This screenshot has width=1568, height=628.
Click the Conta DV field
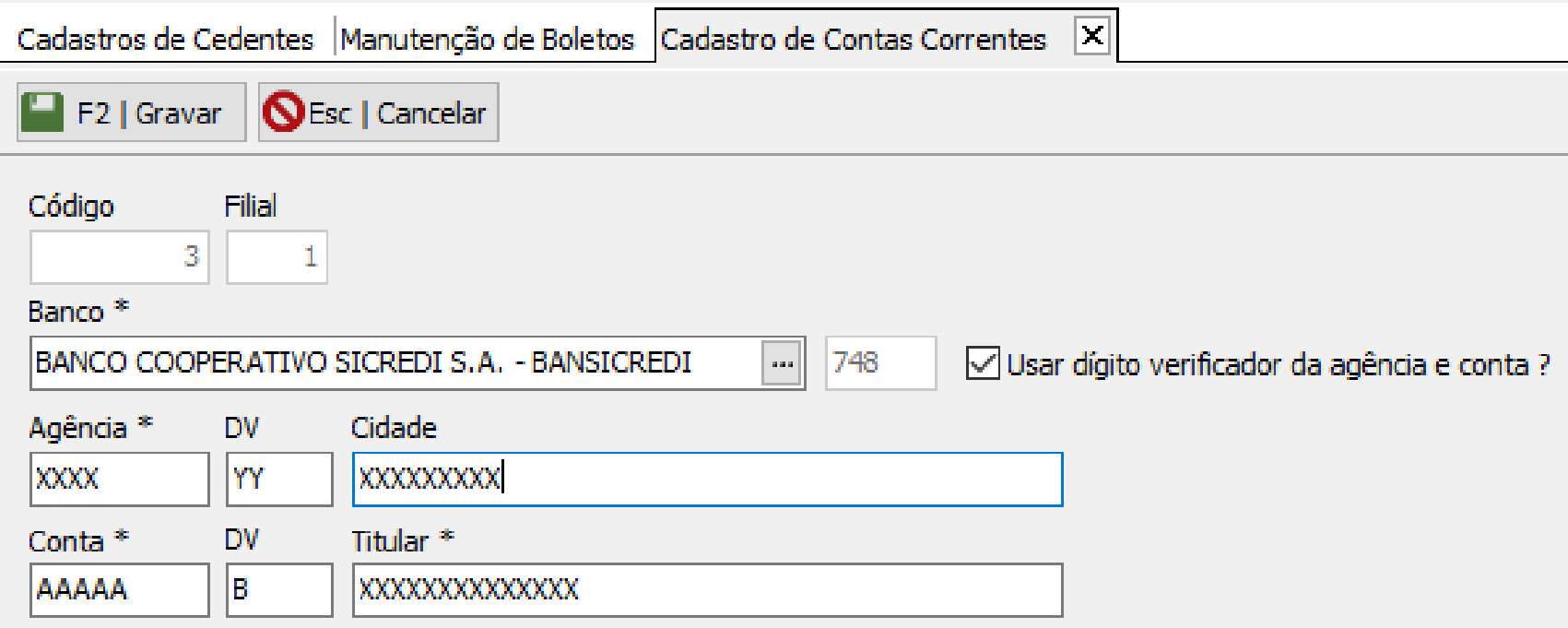pos(279,589)
